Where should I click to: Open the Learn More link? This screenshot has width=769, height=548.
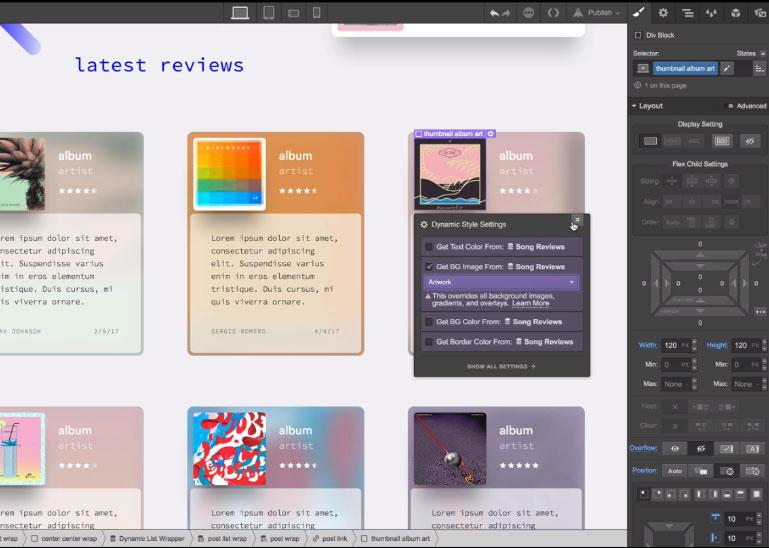(531, 303)
